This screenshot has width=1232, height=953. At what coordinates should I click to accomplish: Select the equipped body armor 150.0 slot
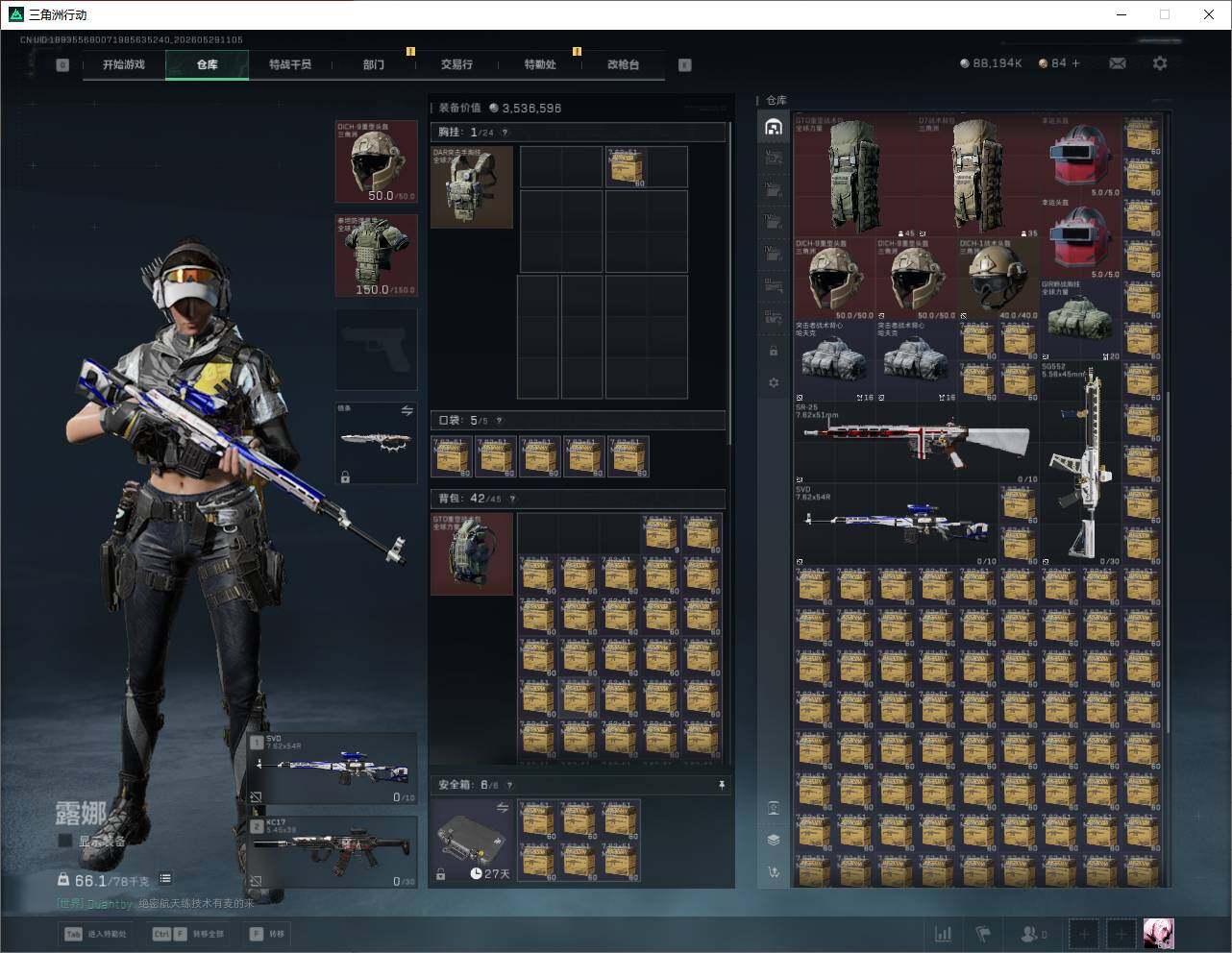click(x=376, y=256)
